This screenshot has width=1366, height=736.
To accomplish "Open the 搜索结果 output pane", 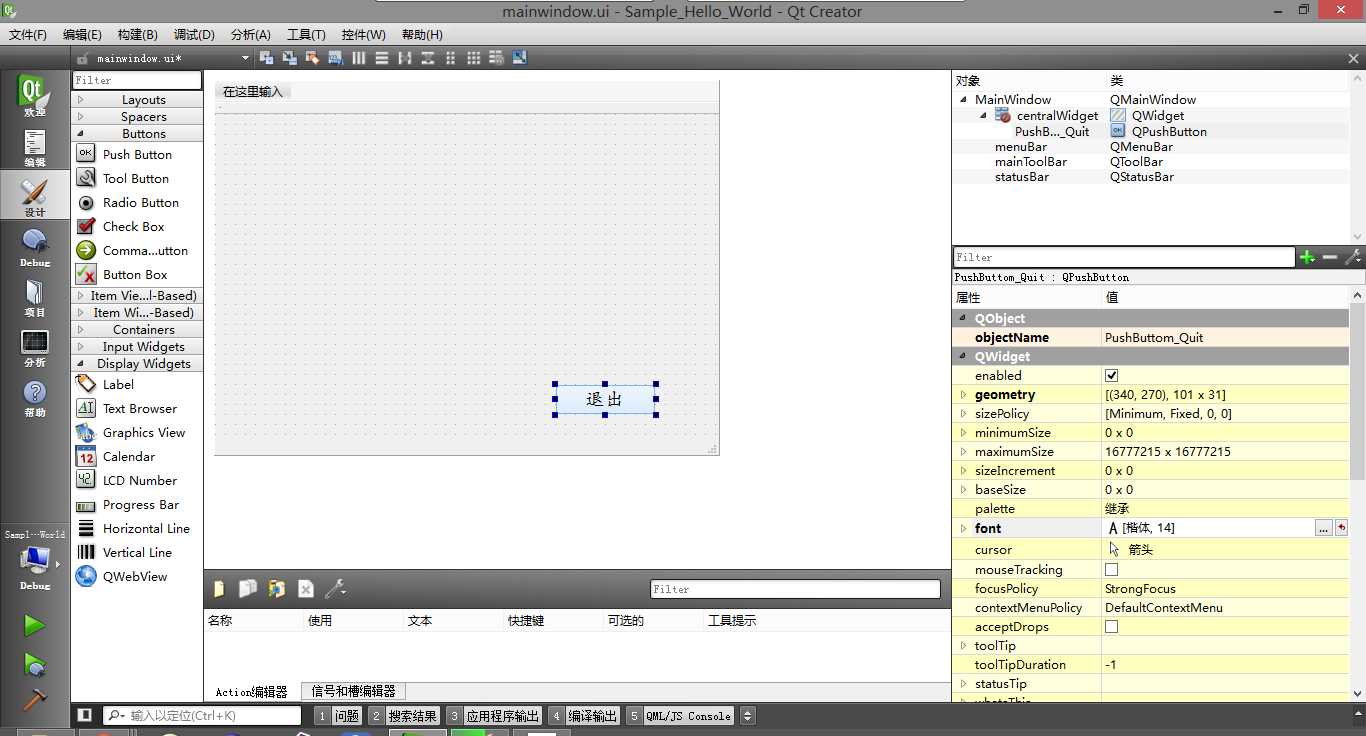I will (404, 716).
